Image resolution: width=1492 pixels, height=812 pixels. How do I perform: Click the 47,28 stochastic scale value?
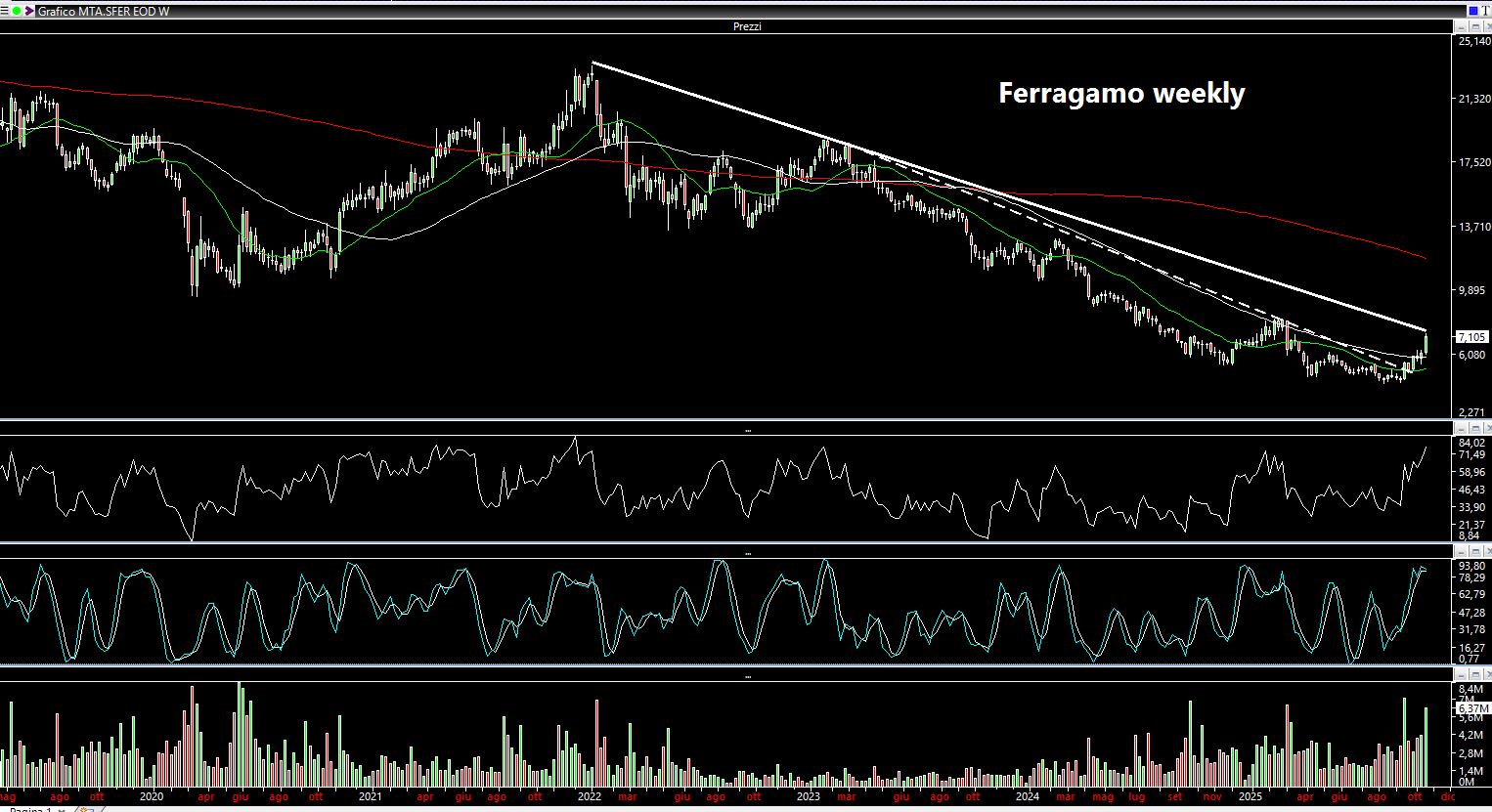(1471, 613)
